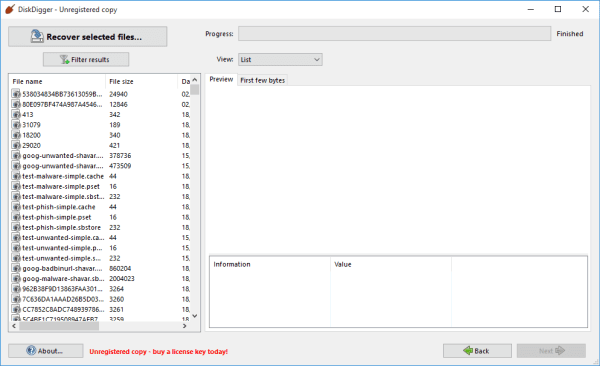Switch to the Preview tab
Screen dimensions: 600x366
coord(221,79)
